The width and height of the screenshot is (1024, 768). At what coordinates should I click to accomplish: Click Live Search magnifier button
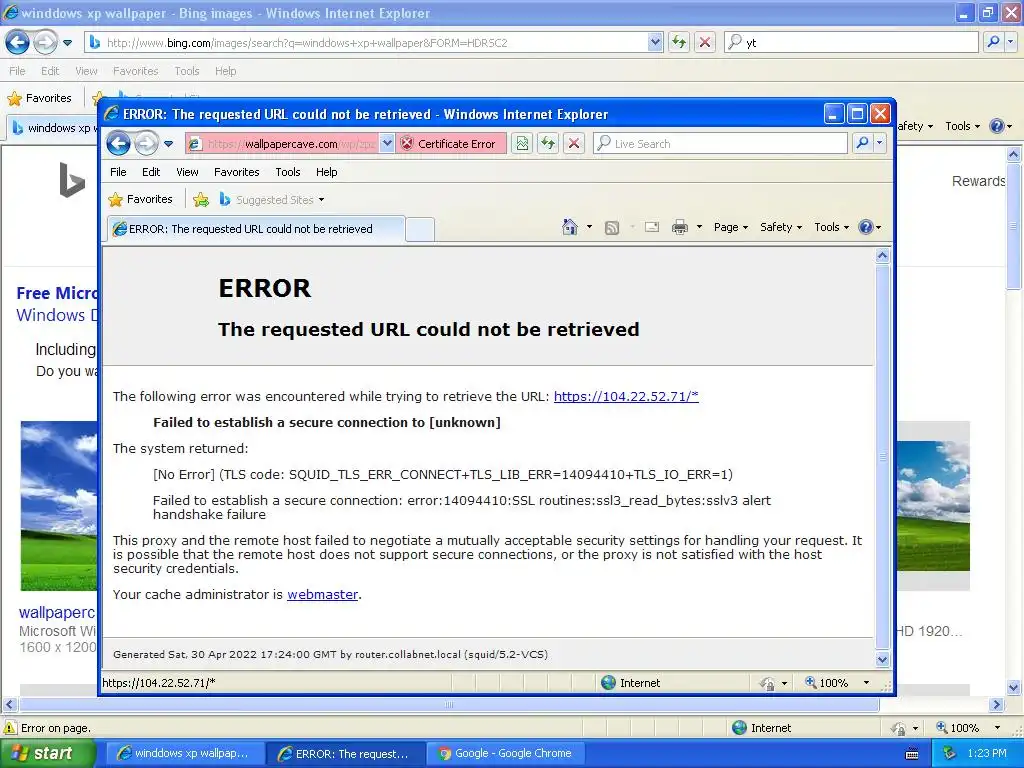tap(862, 144)
